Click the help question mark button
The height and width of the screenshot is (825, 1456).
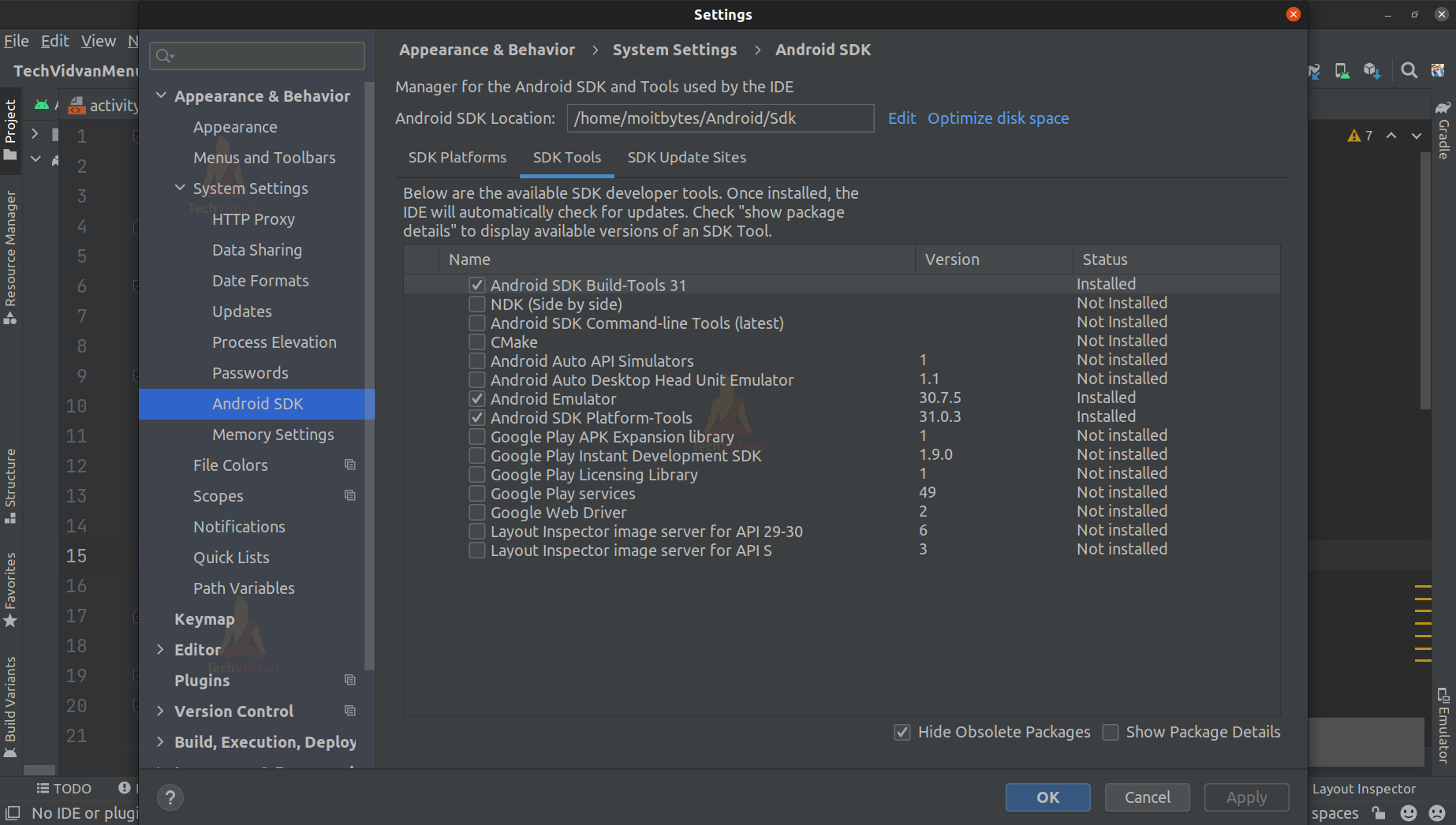coord(170,797)
